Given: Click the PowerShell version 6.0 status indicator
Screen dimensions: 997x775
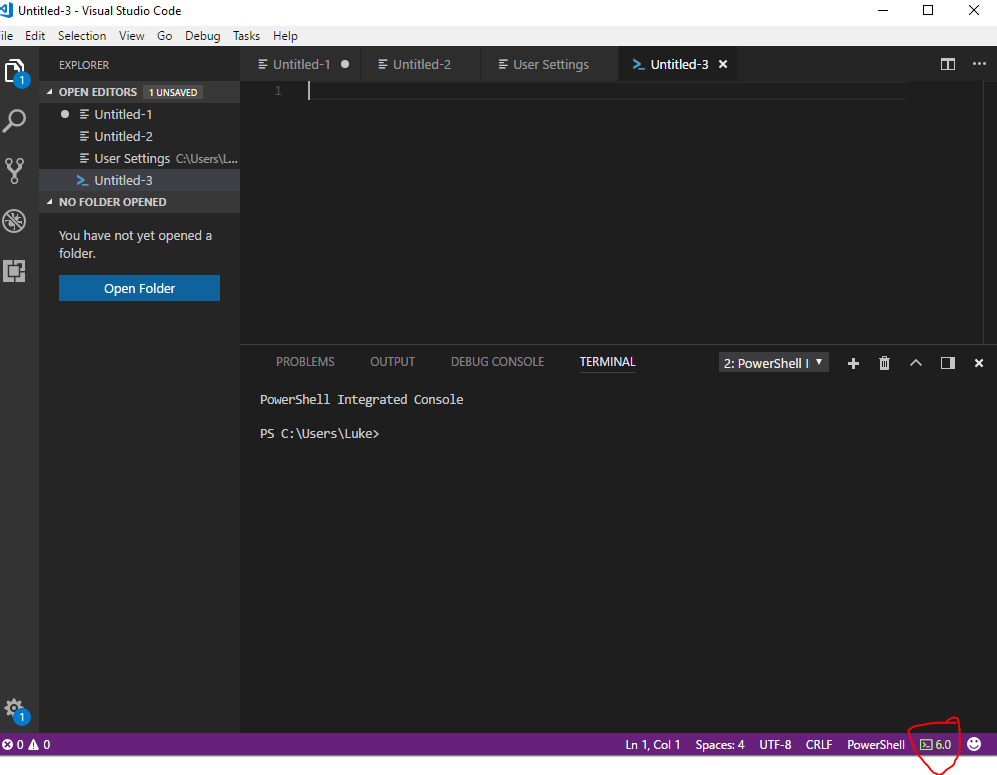Looking at the screenshot, I should (936, 744).
